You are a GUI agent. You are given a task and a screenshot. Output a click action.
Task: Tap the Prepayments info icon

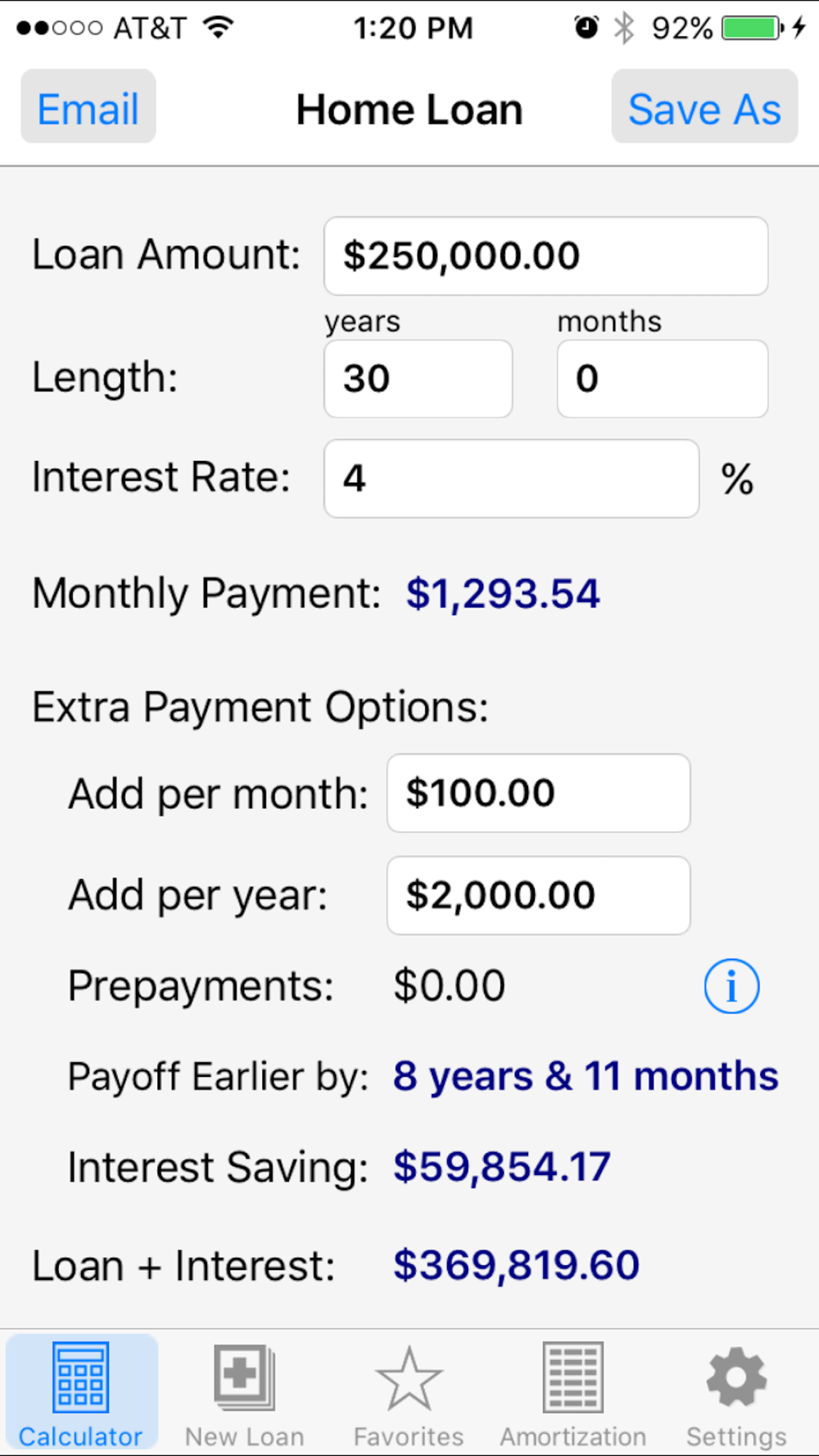[x=731, y=986]
